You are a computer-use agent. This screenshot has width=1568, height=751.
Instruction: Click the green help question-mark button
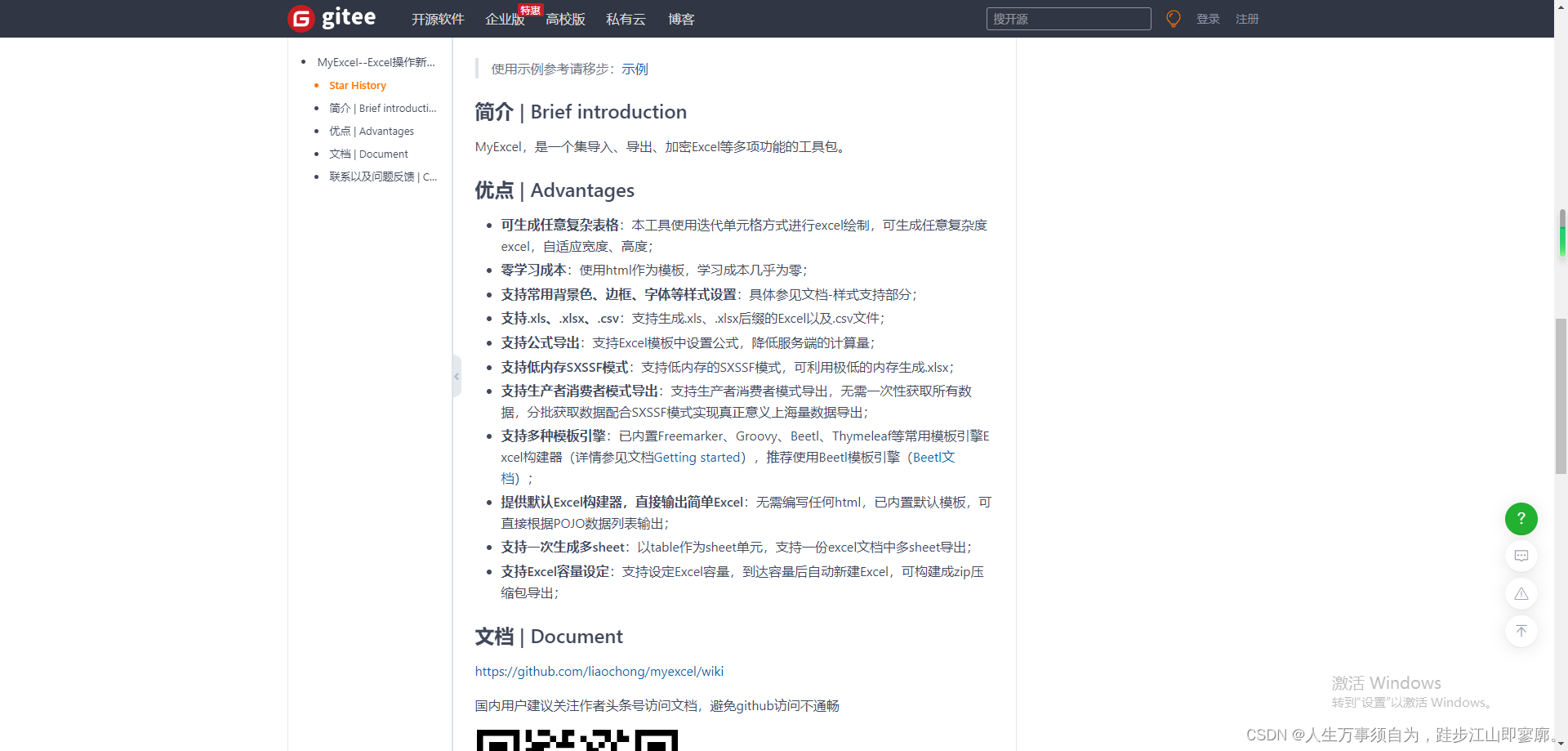click(x=1521, y=519)
